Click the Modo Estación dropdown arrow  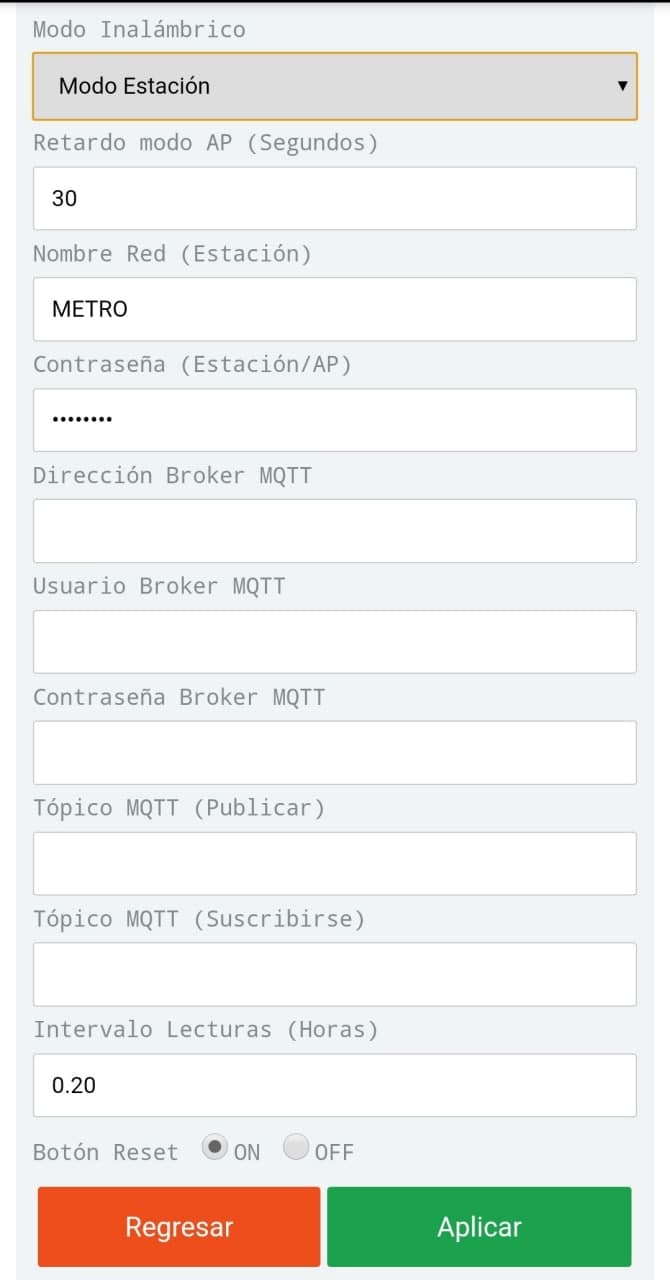pyautogui.click(x=622, y=86)
